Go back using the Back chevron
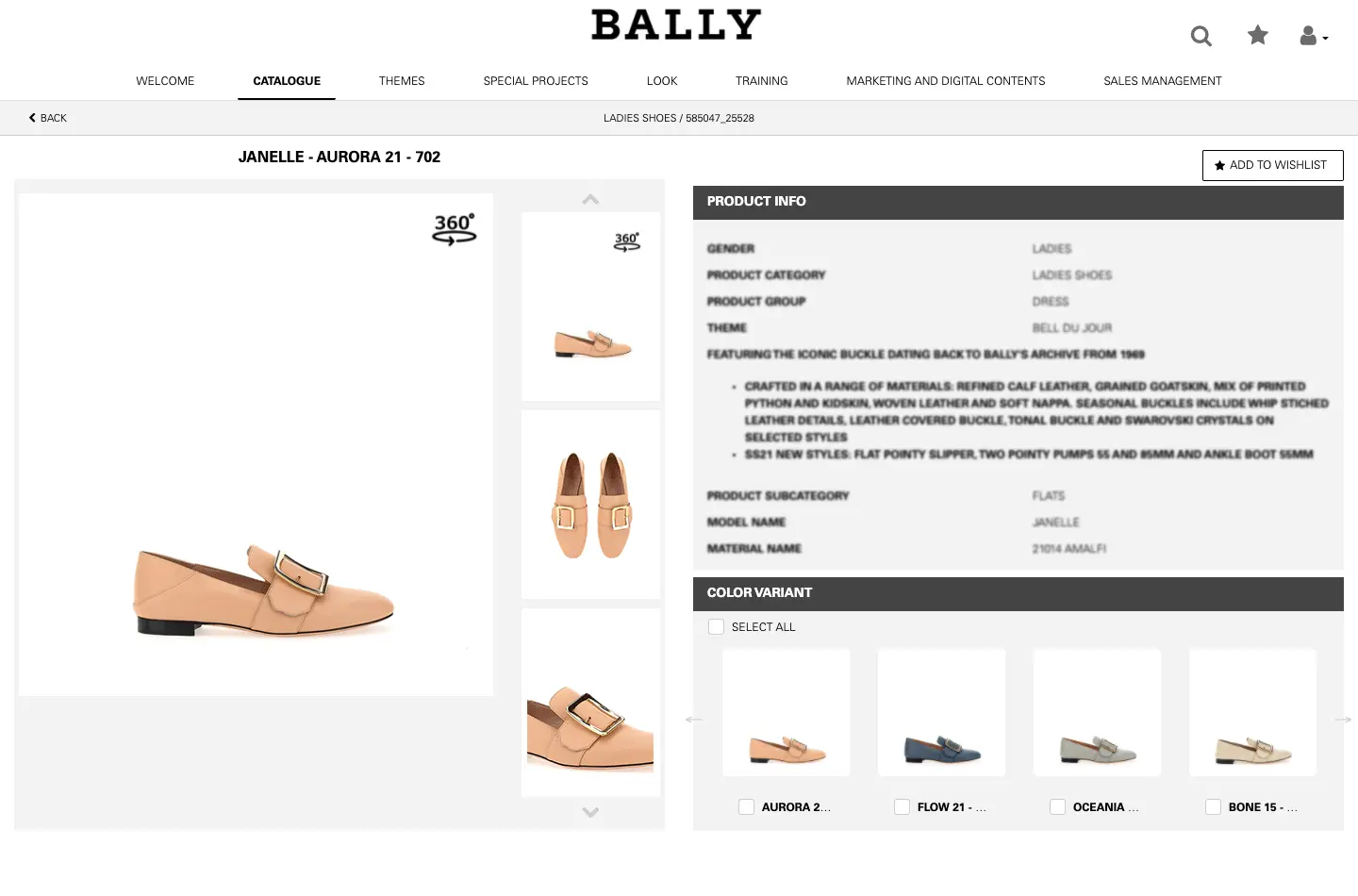The width and height of the screenshot is (1358, 896). [x=47, y=118]
